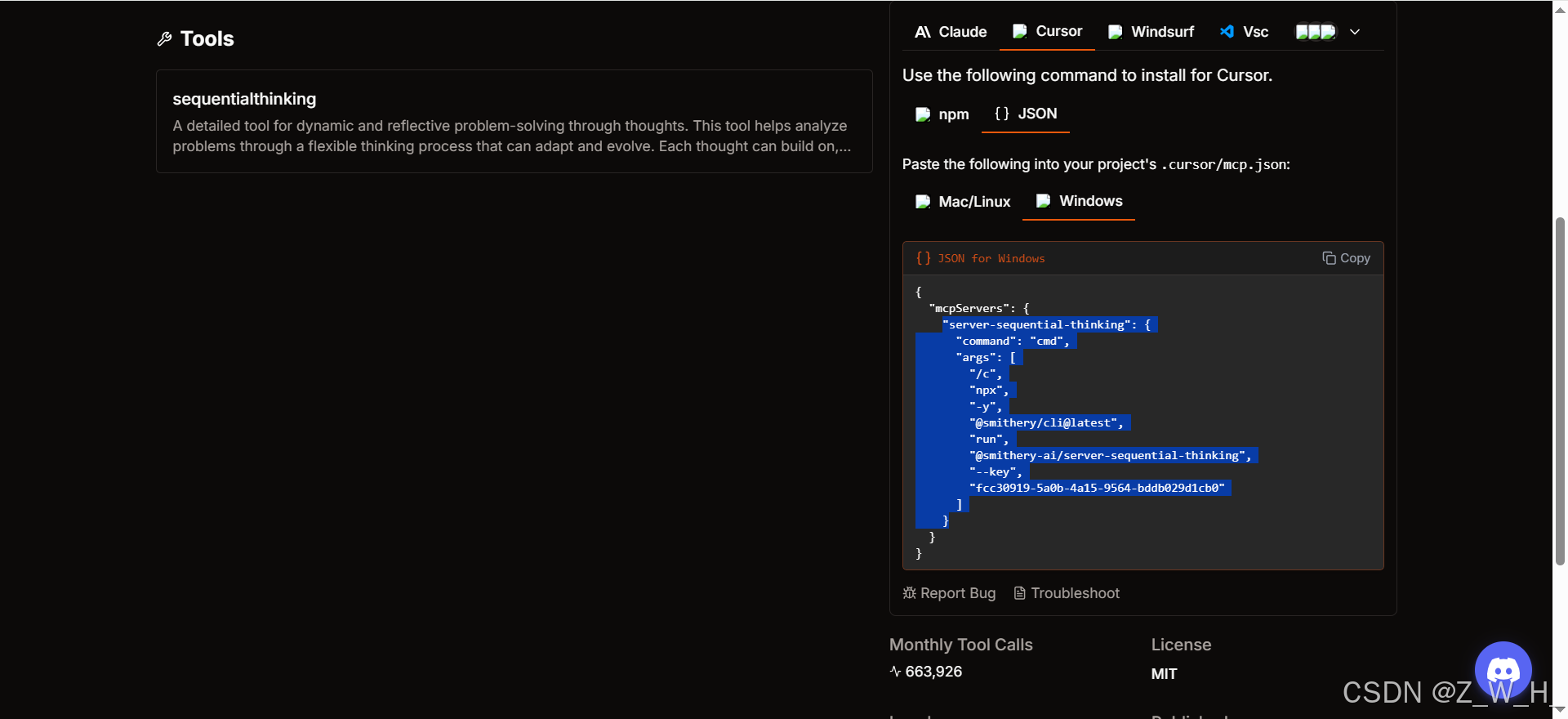
Task: Click the Cursor tab icon
Action: 1020,31
